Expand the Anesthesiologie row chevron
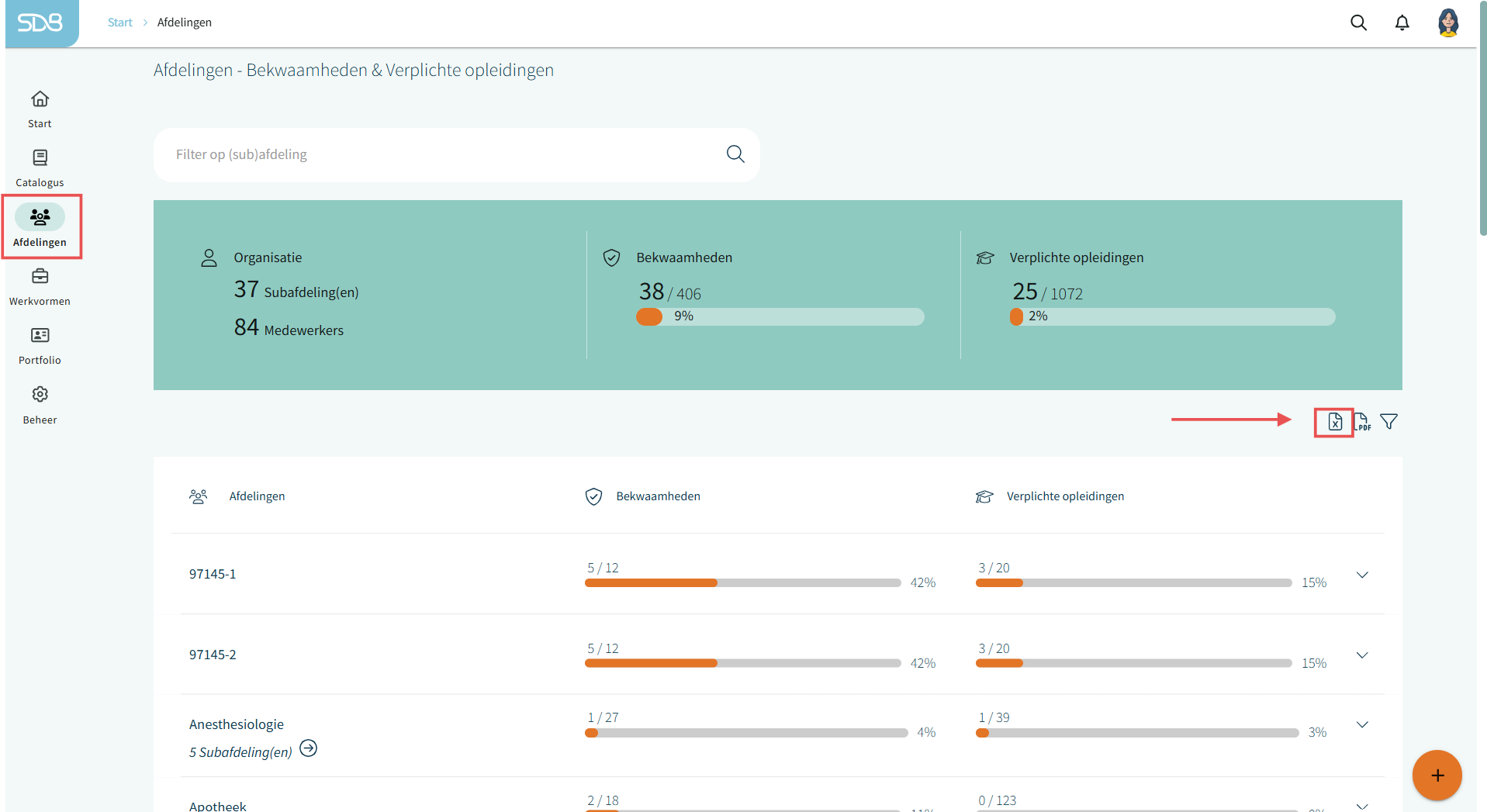 [1362, 725]
